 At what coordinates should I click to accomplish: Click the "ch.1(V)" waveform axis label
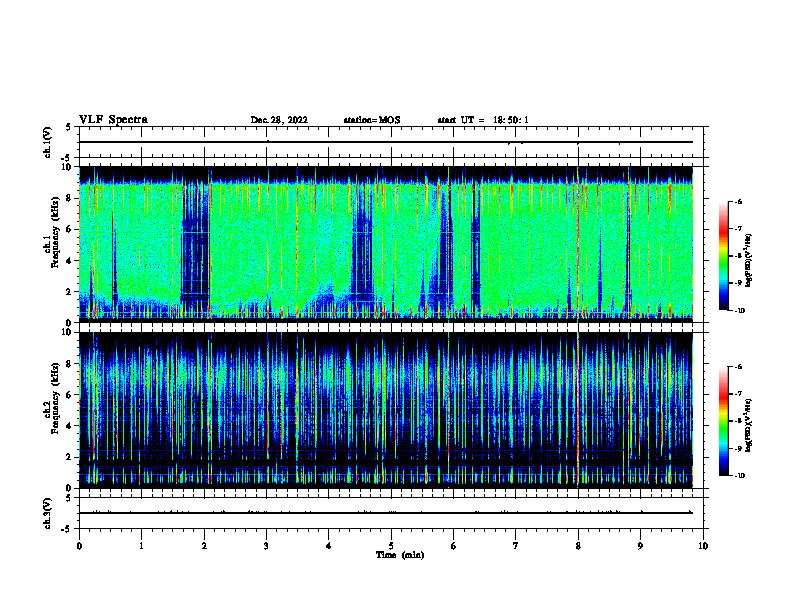(48, 142)
